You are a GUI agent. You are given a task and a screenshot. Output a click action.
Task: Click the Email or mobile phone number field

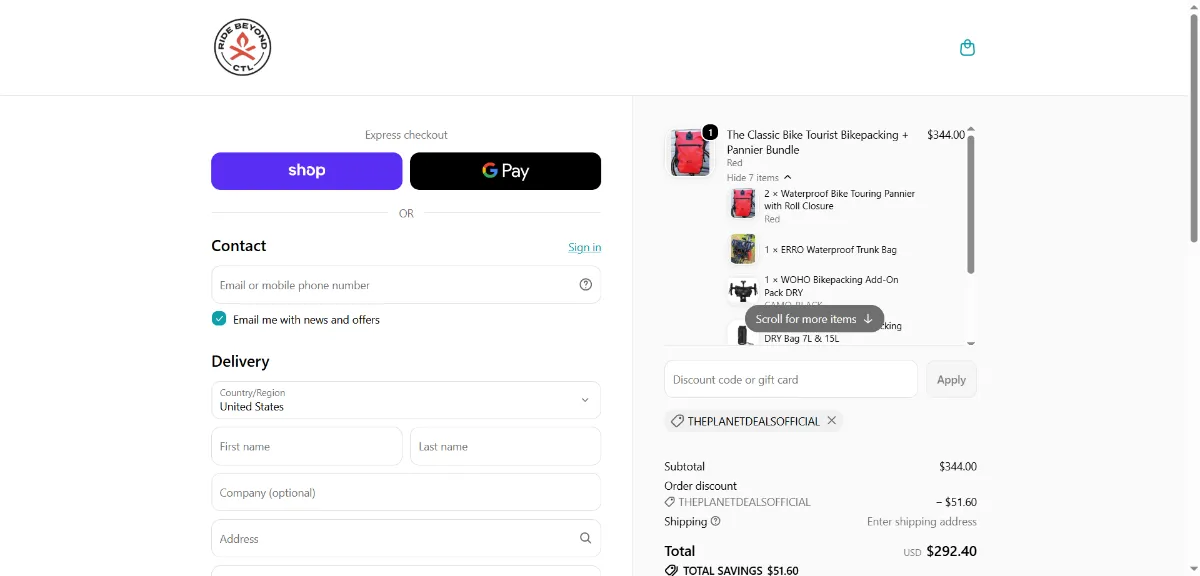[406, 285]
